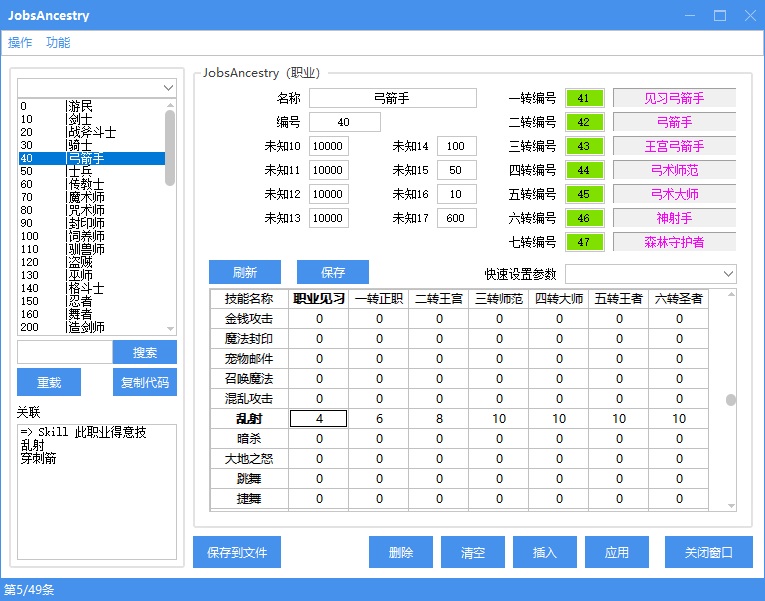Click the 乱射 职业见习 cell
The image size is (765, 601).
[x=319, y=419]
